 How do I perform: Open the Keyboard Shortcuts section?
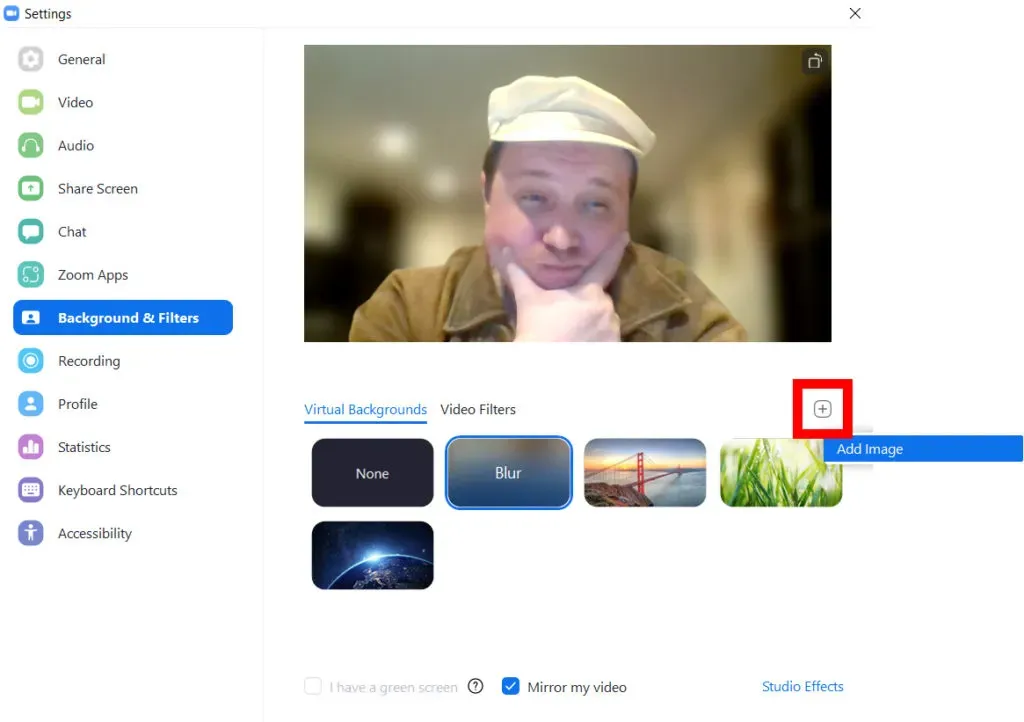coord(116,490)
